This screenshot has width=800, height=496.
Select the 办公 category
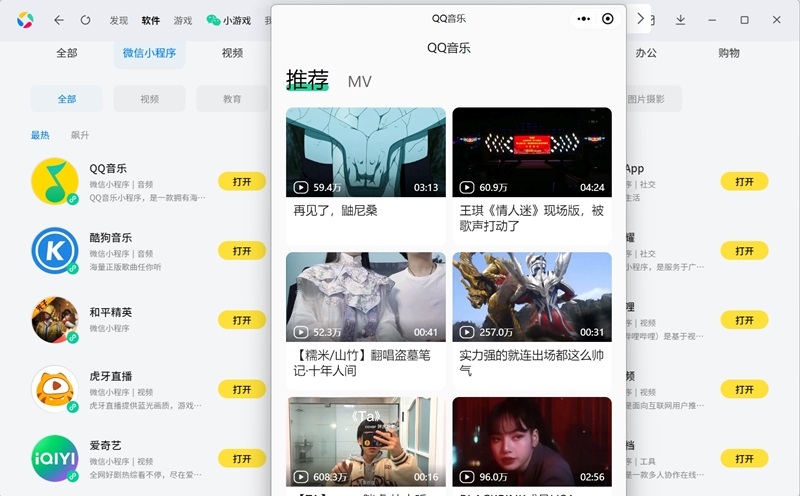click(646, 53)
